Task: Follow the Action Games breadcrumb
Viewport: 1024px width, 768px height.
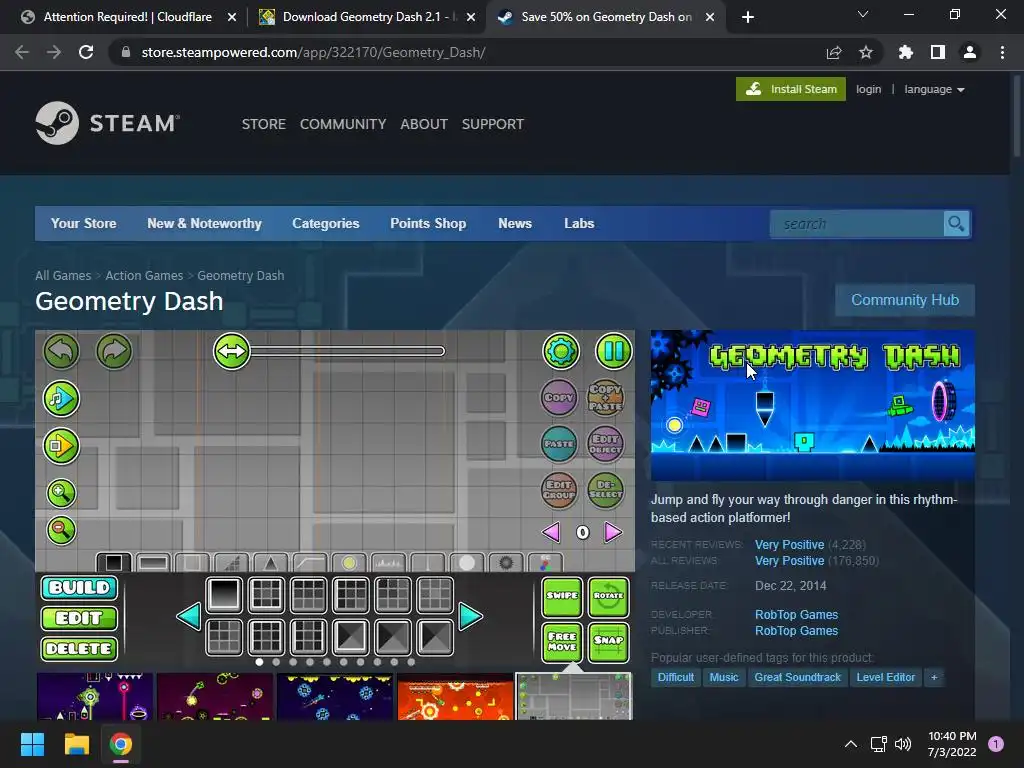Action: click(144, 276)
